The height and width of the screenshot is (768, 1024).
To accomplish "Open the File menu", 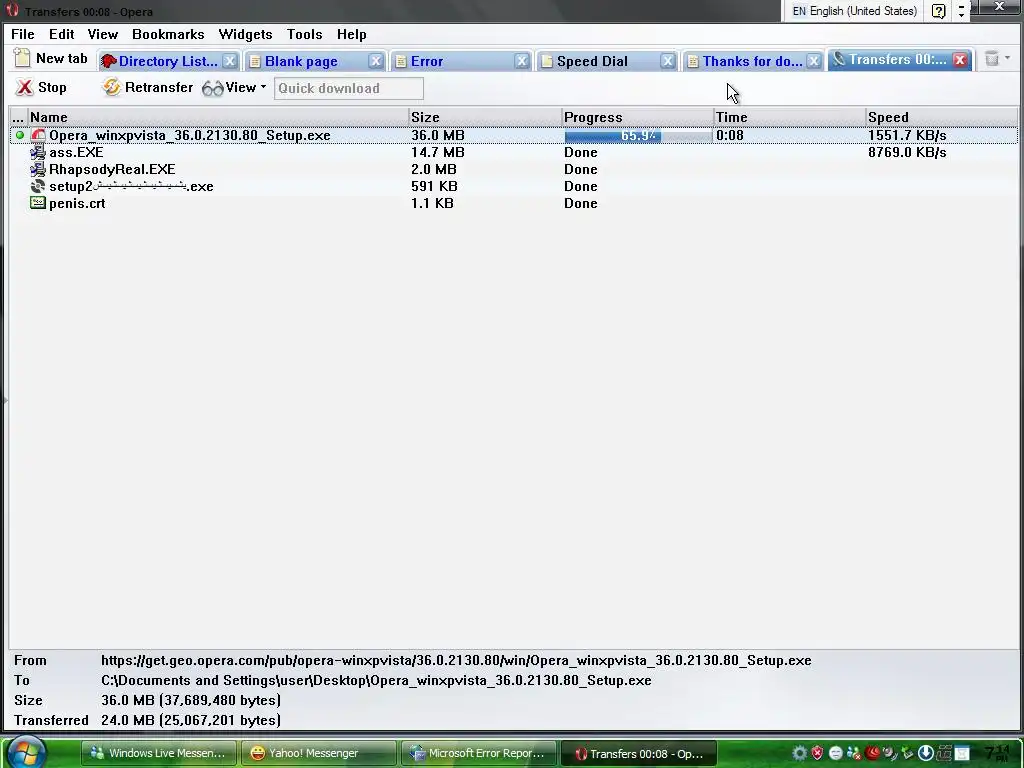I will coord(23,34).
